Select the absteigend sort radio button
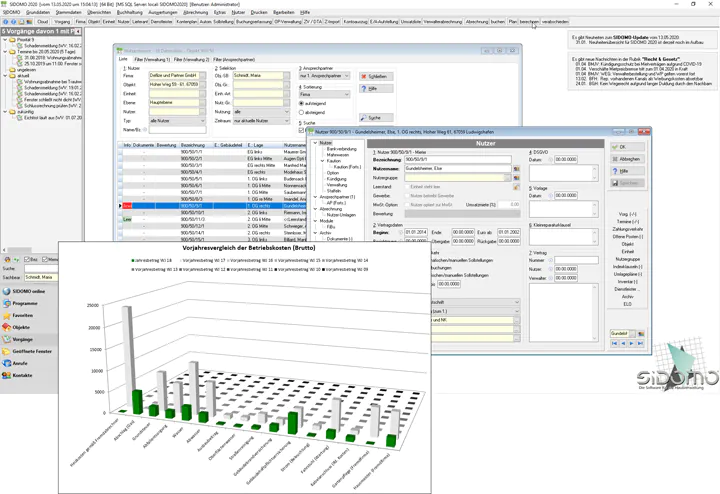Image resolution: width=720 pixels, height=494 pixels. 302,112
